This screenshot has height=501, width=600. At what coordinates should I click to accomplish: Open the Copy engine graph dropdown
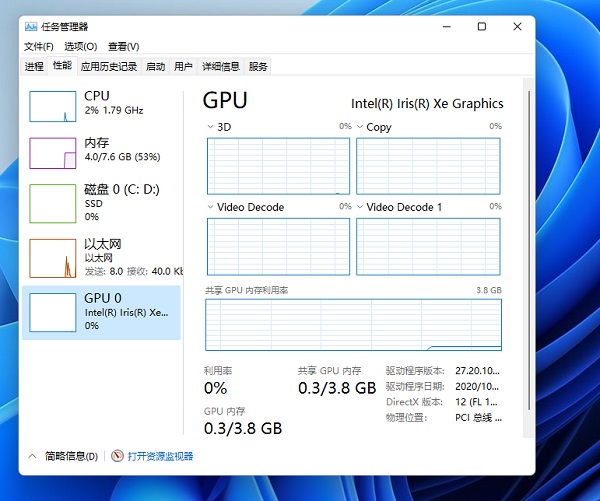[360, 127]
